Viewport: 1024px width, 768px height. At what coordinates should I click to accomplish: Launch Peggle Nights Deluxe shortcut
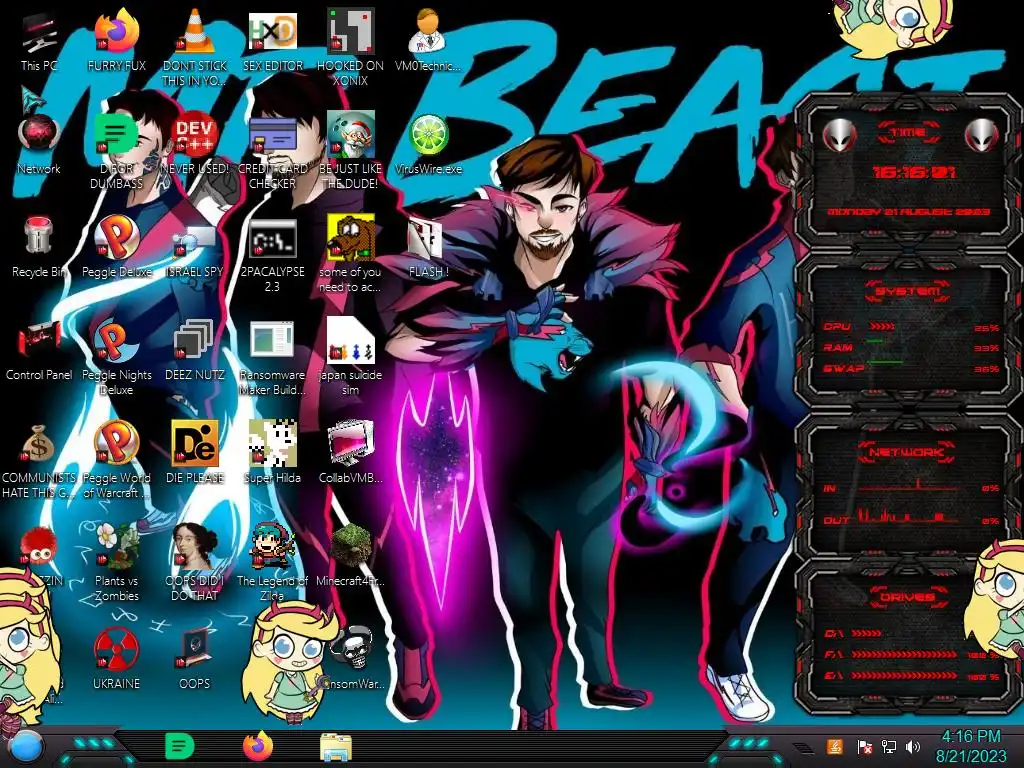[x=117, y=341]
